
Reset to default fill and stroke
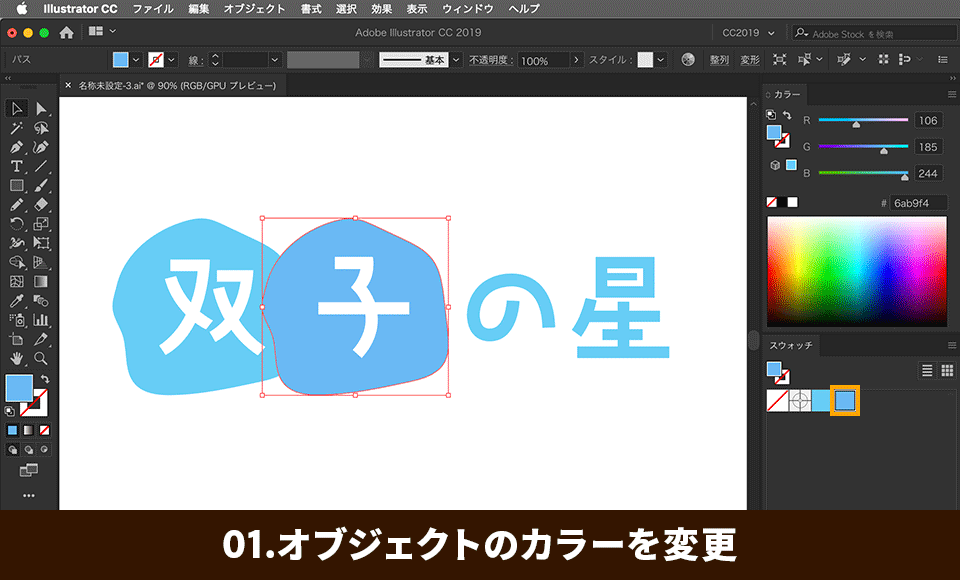(x=9, y=411)
